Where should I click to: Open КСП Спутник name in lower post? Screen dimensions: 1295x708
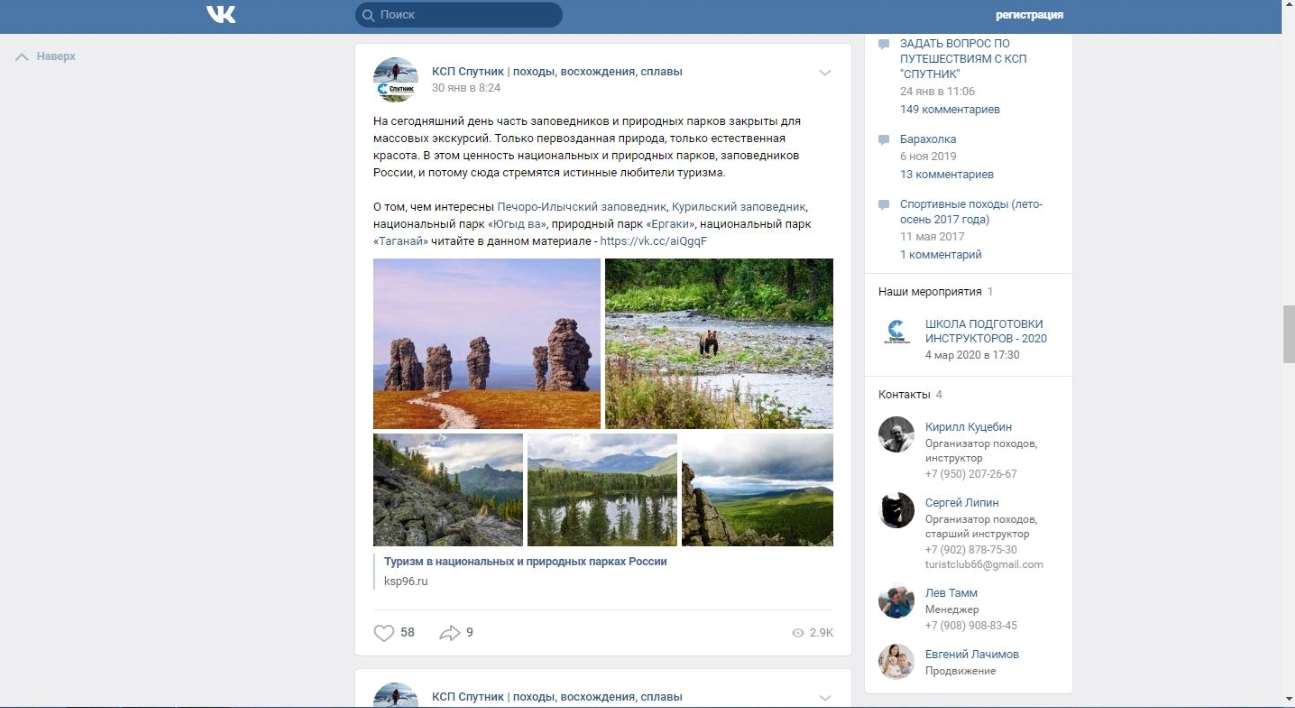click(557, 696)
